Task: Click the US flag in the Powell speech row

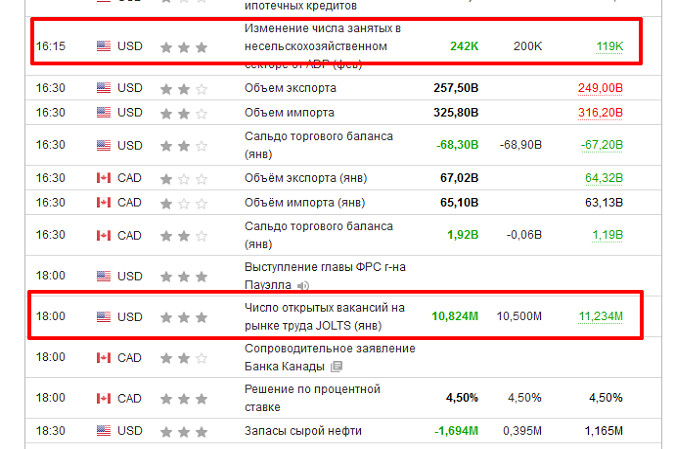Action: coord(104,276)
